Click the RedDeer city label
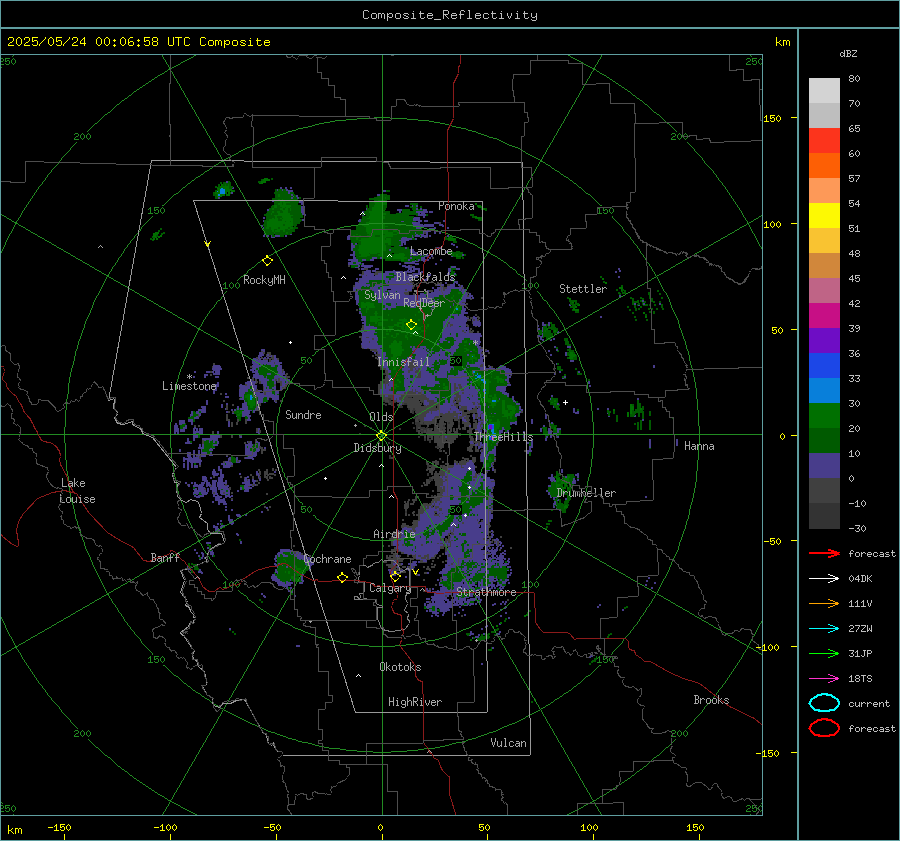900x841 pixels. pos(424,303)
